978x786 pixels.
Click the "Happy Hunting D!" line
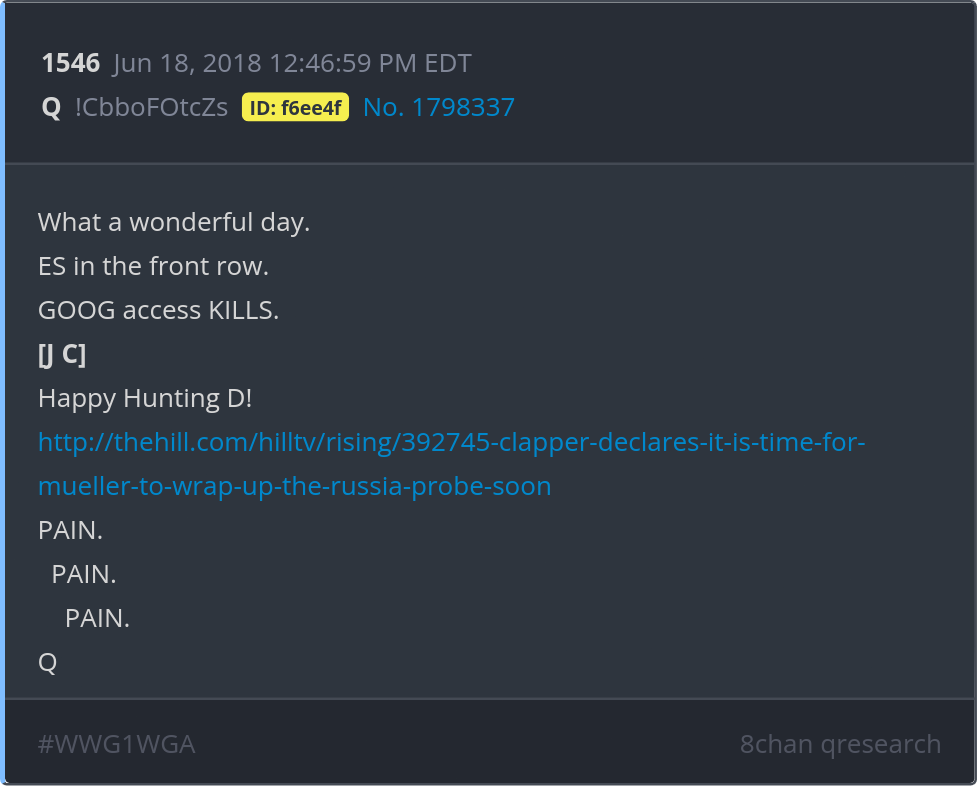[145, 398]
